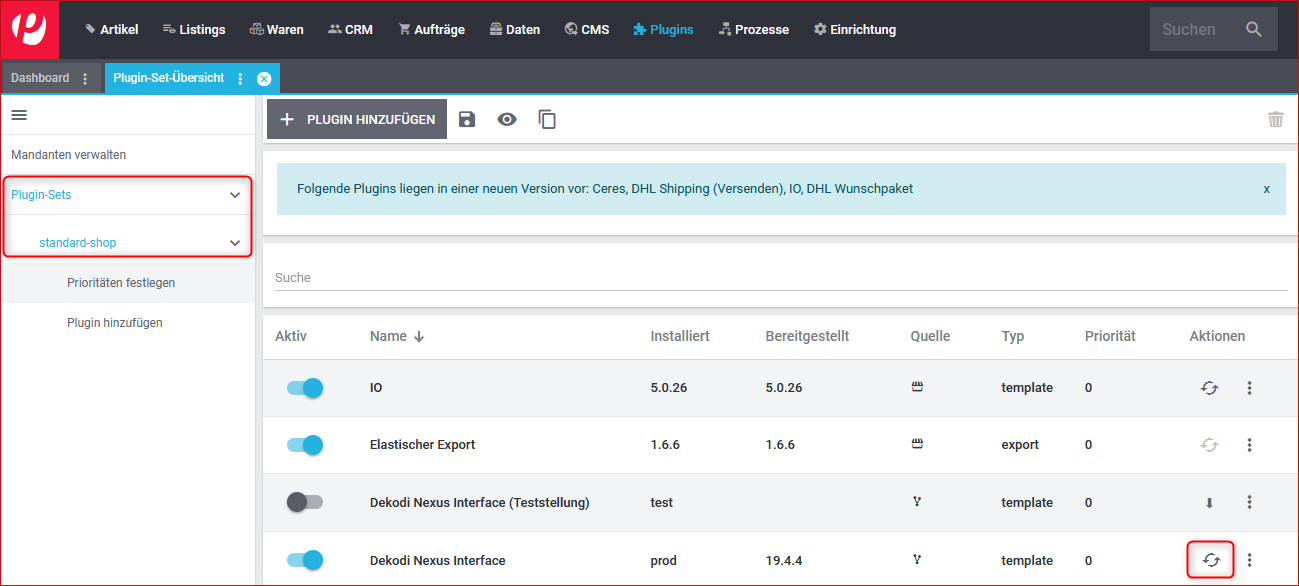Viewport: 1299px width, 586px height.
Task: Open the Daten menu
Action: (514, 30)
